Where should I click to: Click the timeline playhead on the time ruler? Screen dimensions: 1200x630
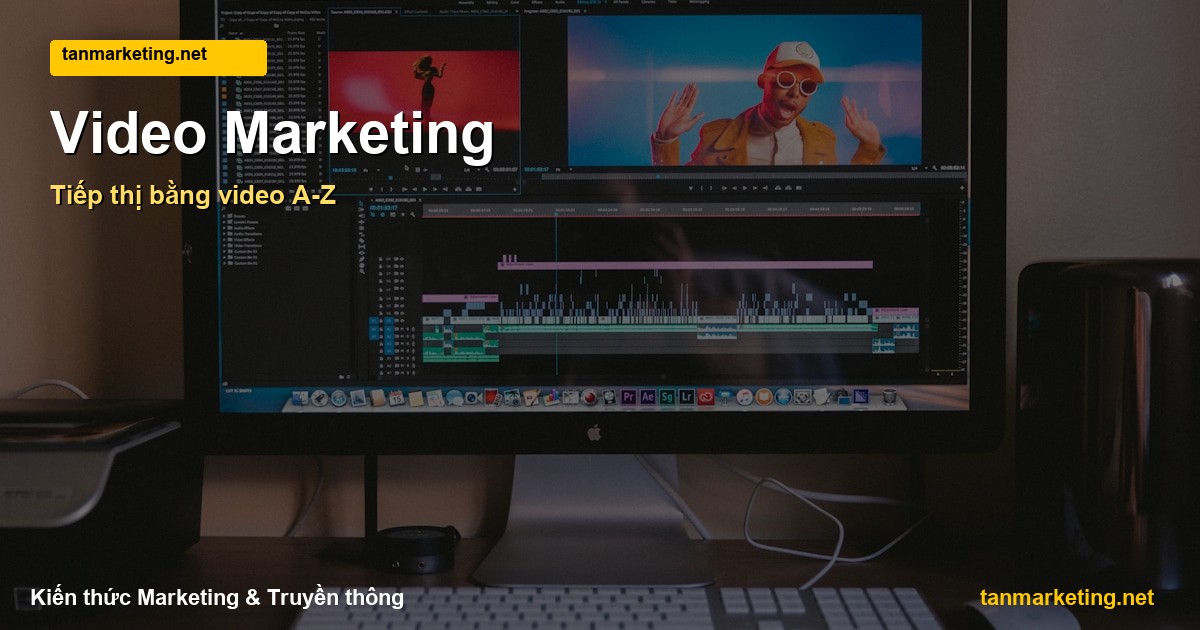point(556,211)
